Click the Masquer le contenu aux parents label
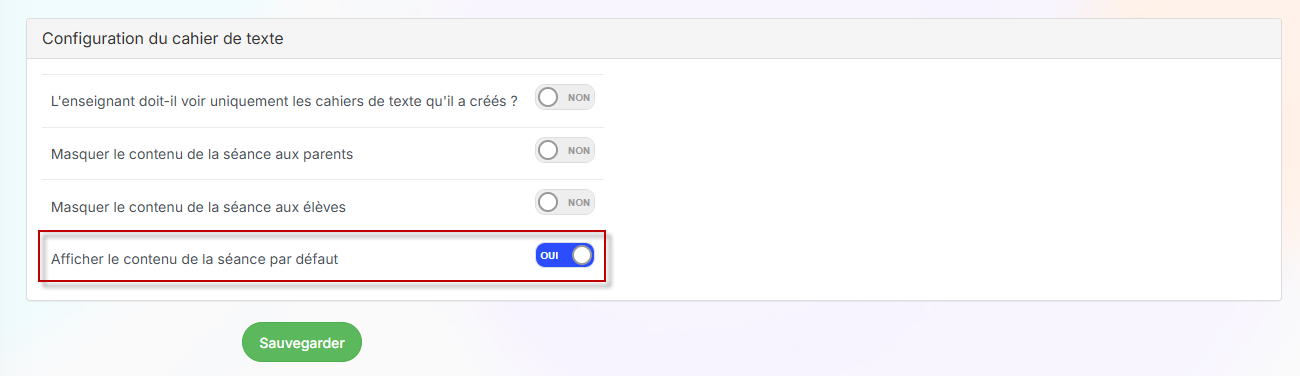Screen dimensions: 1300x376 (201, 154)
